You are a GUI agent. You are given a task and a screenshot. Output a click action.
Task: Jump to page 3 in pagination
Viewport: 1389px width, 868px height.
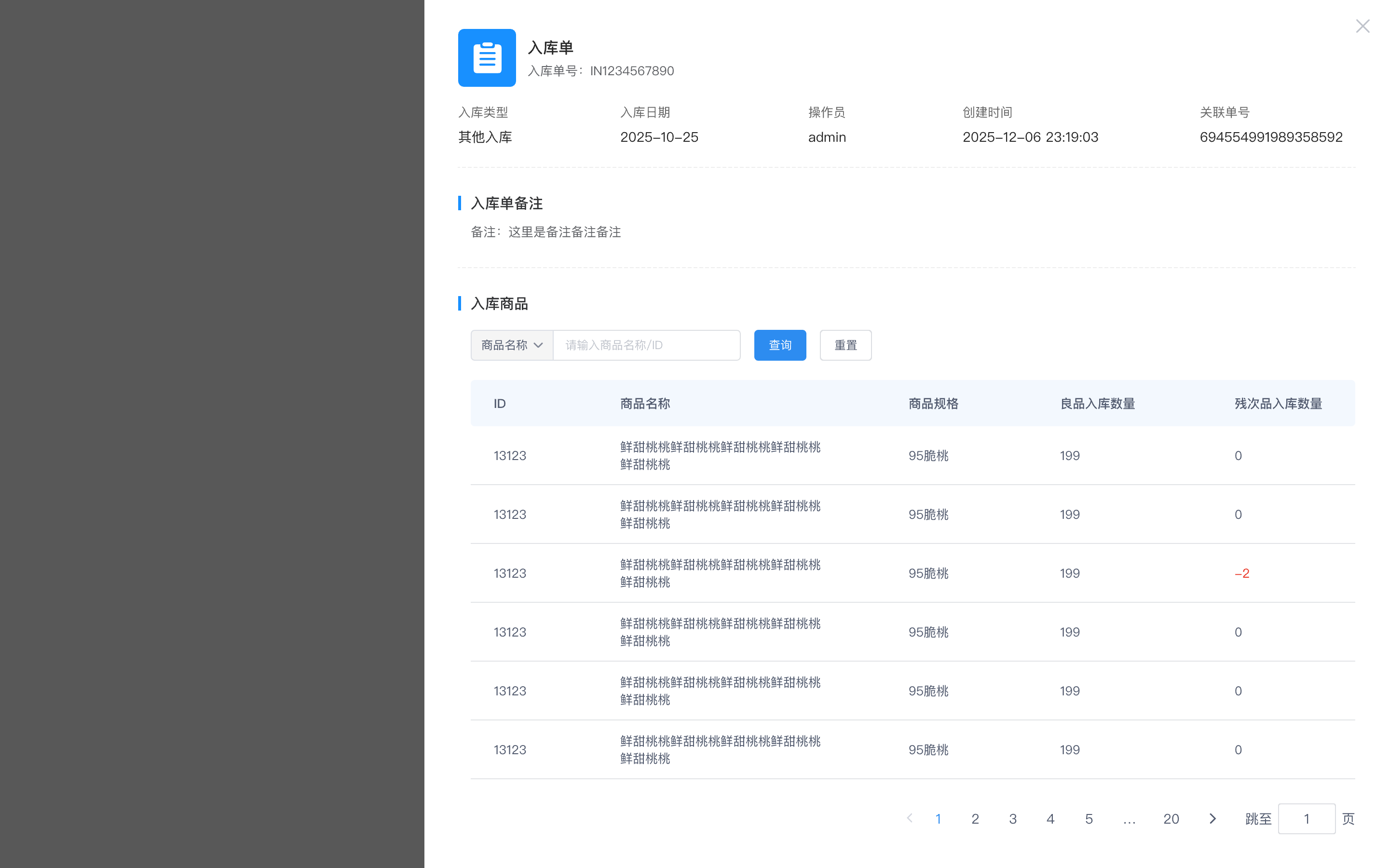click(1012, 819)
